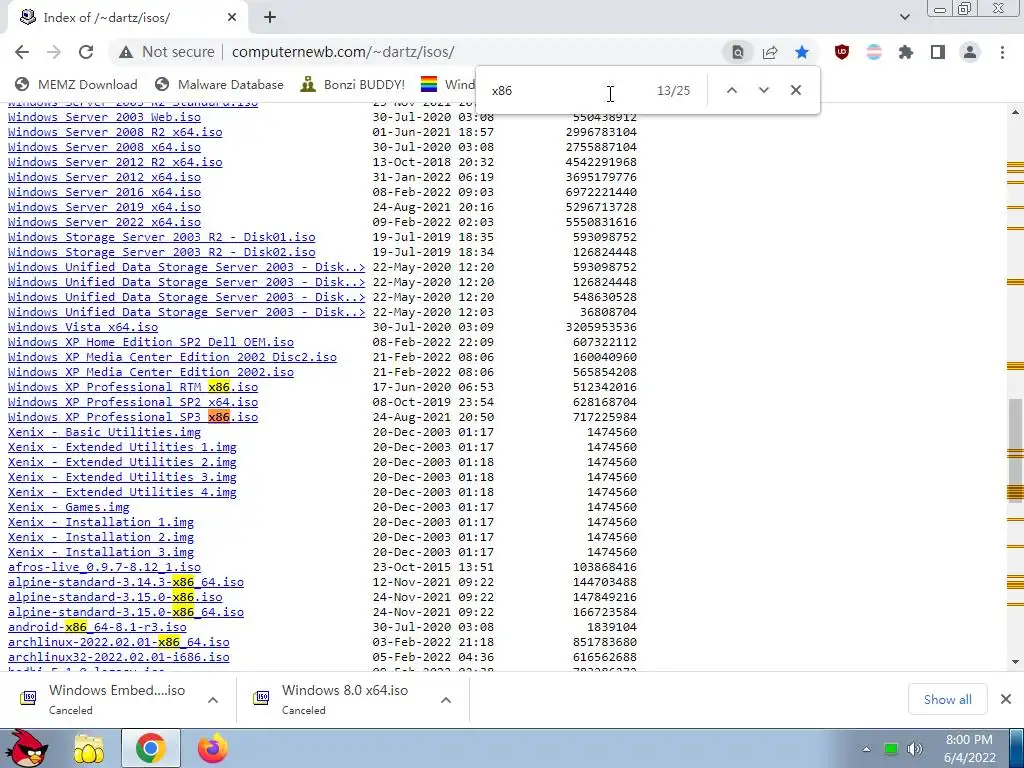Click Windows Vista x64.iso link
The width and height of the screenshot is (1024, 768).
[83, 327]
